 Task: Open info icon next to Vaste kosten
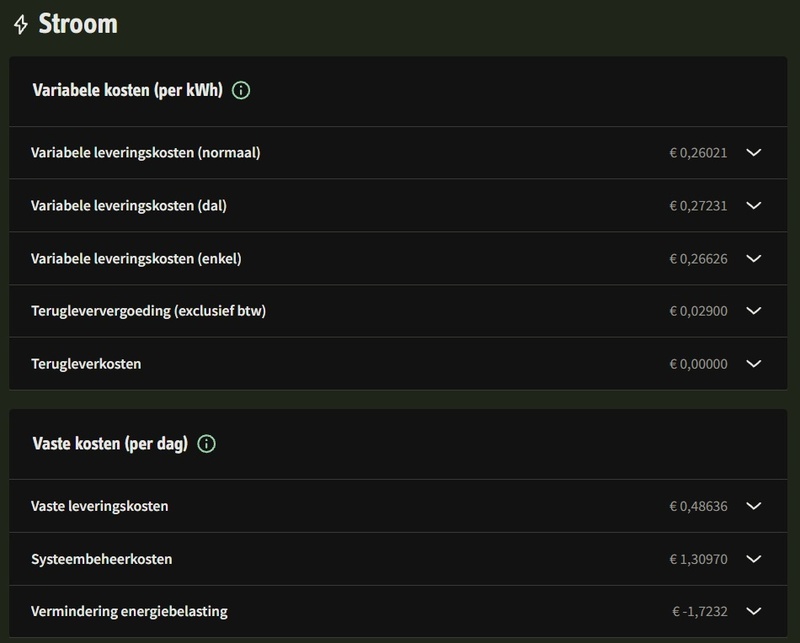207,443
